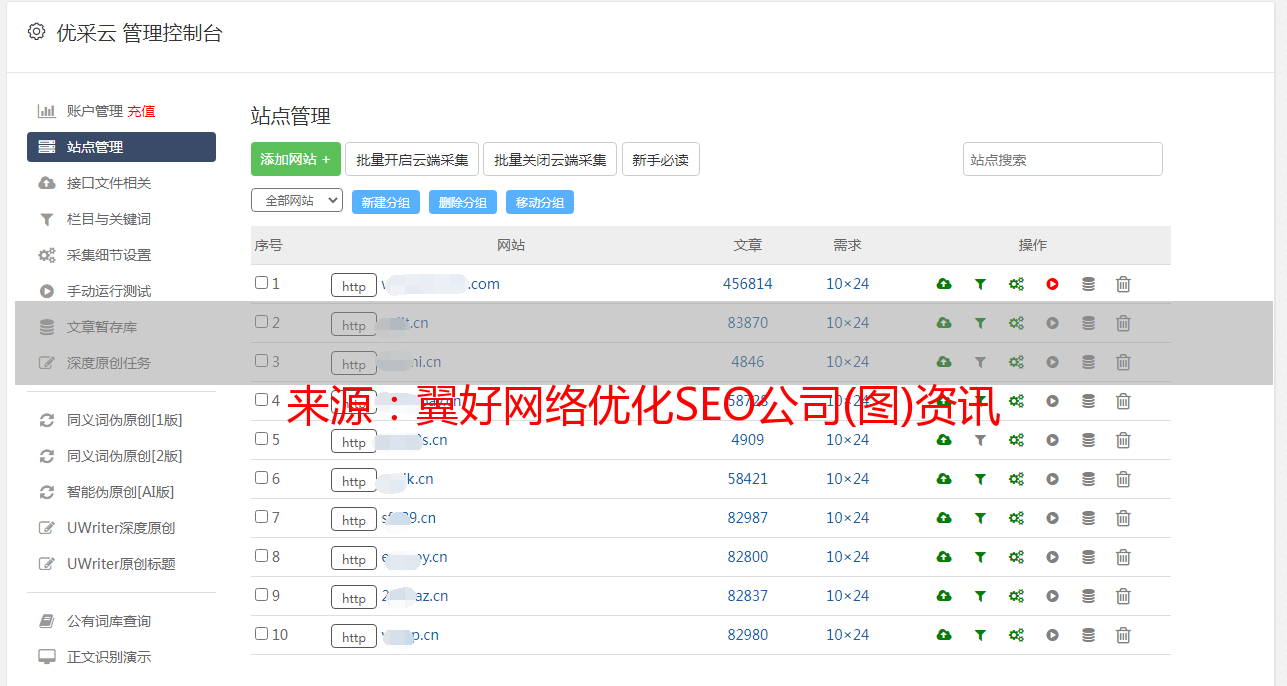
Task: Tick the checkbox for row 1
Action: (261, 283)
